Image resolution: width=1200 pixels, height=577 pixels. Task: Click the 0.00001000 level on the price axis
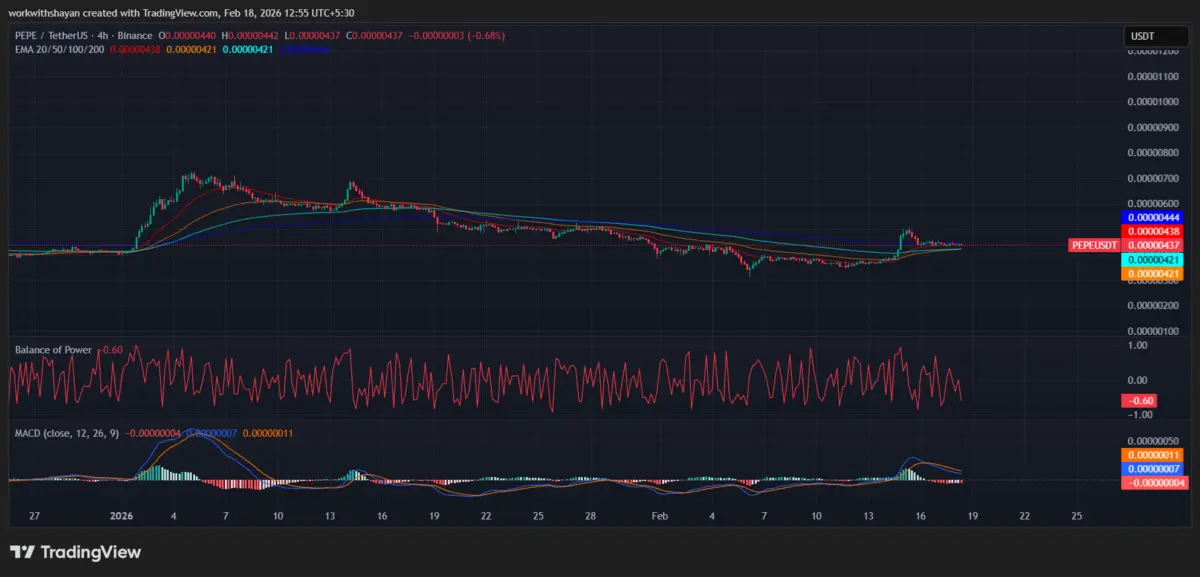click(x=1153, y=102)
